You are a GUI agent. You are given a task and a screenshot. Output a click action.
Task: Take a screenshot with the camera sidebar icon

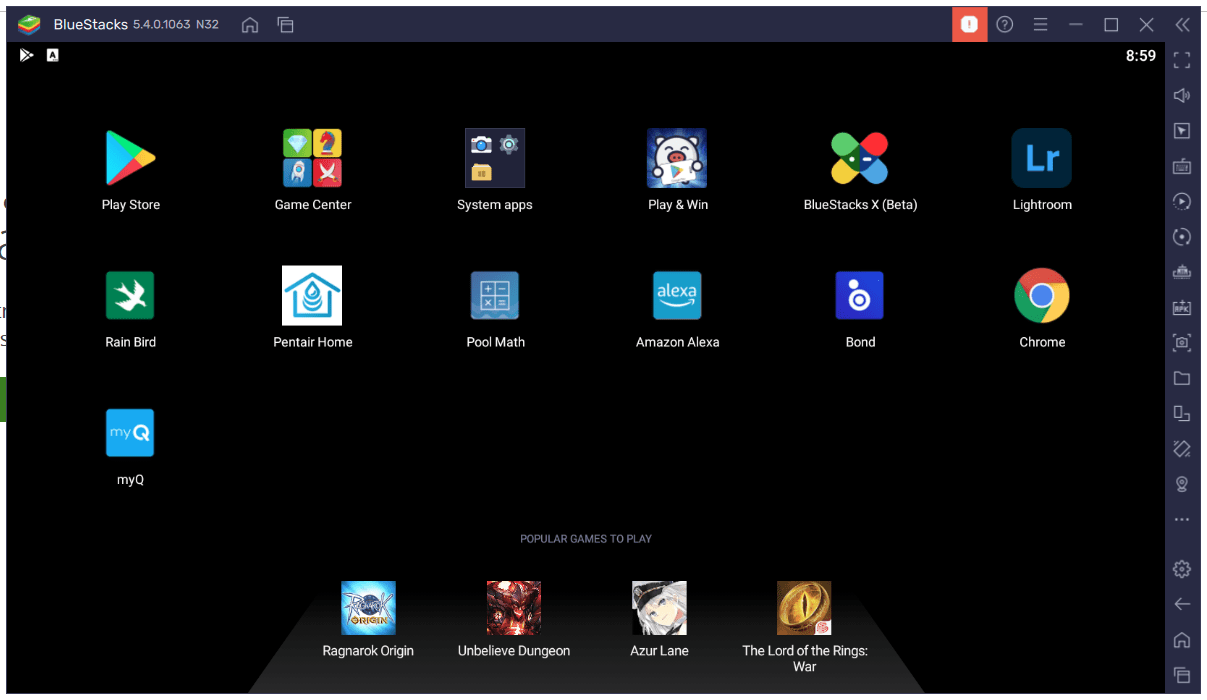1182,343
